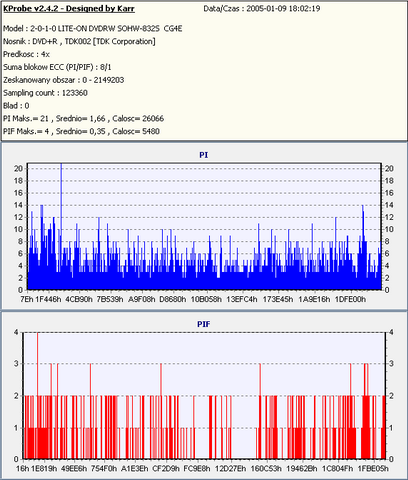
Task: Click the Zeskanowany obszar range line
Action: (x=64, y=80)
